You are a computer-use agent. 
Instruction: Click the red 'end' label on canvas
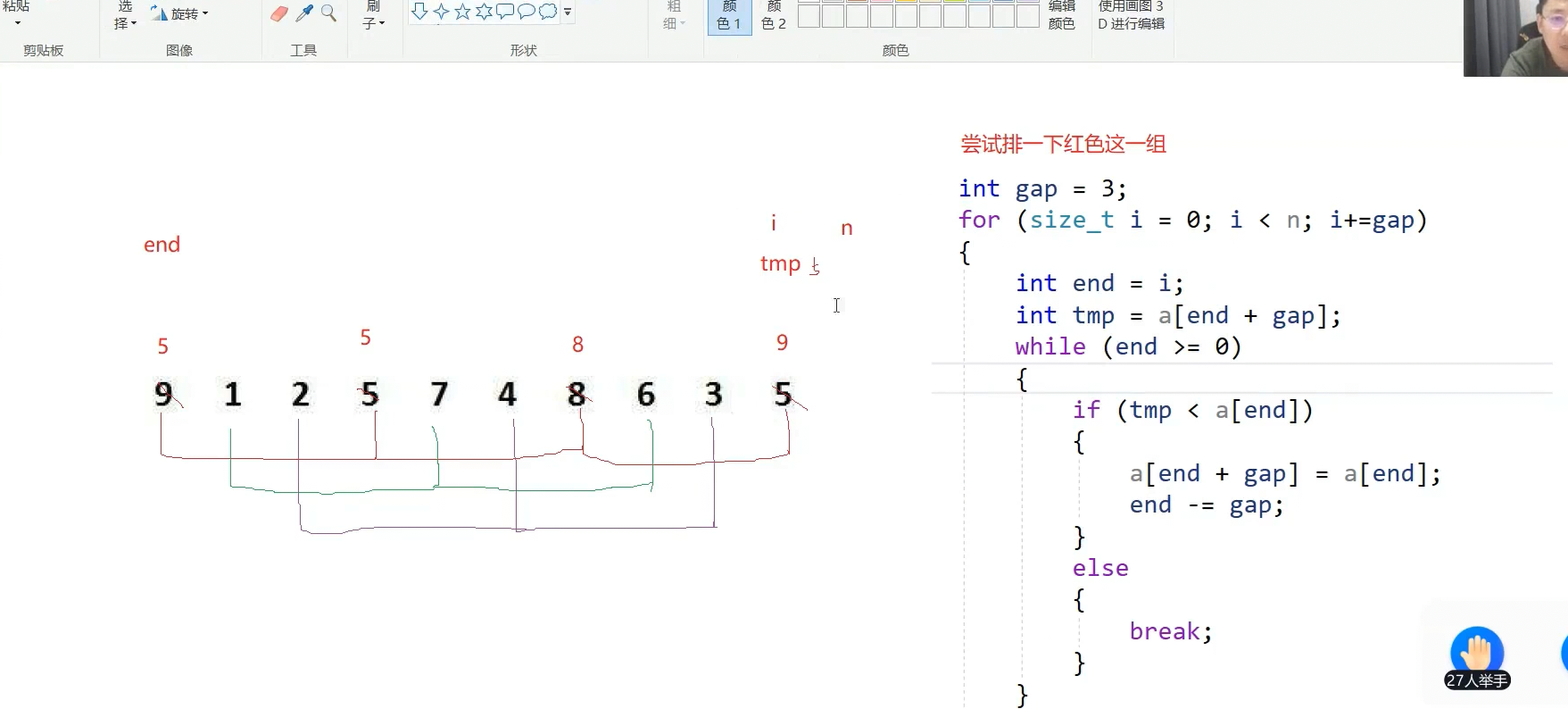(162, 245)
